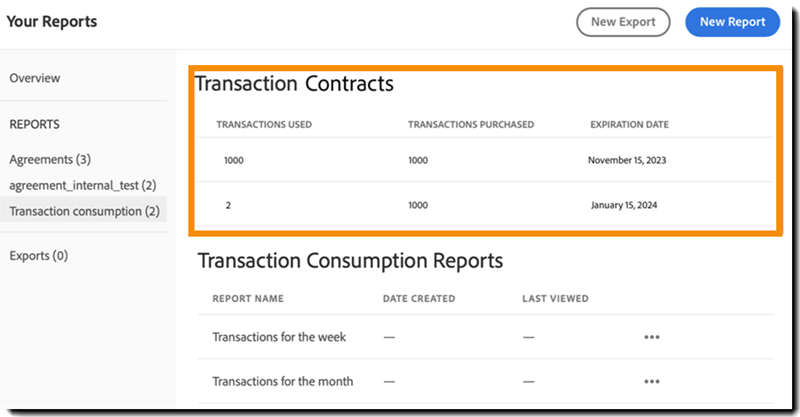Open the Overview section

35,78
